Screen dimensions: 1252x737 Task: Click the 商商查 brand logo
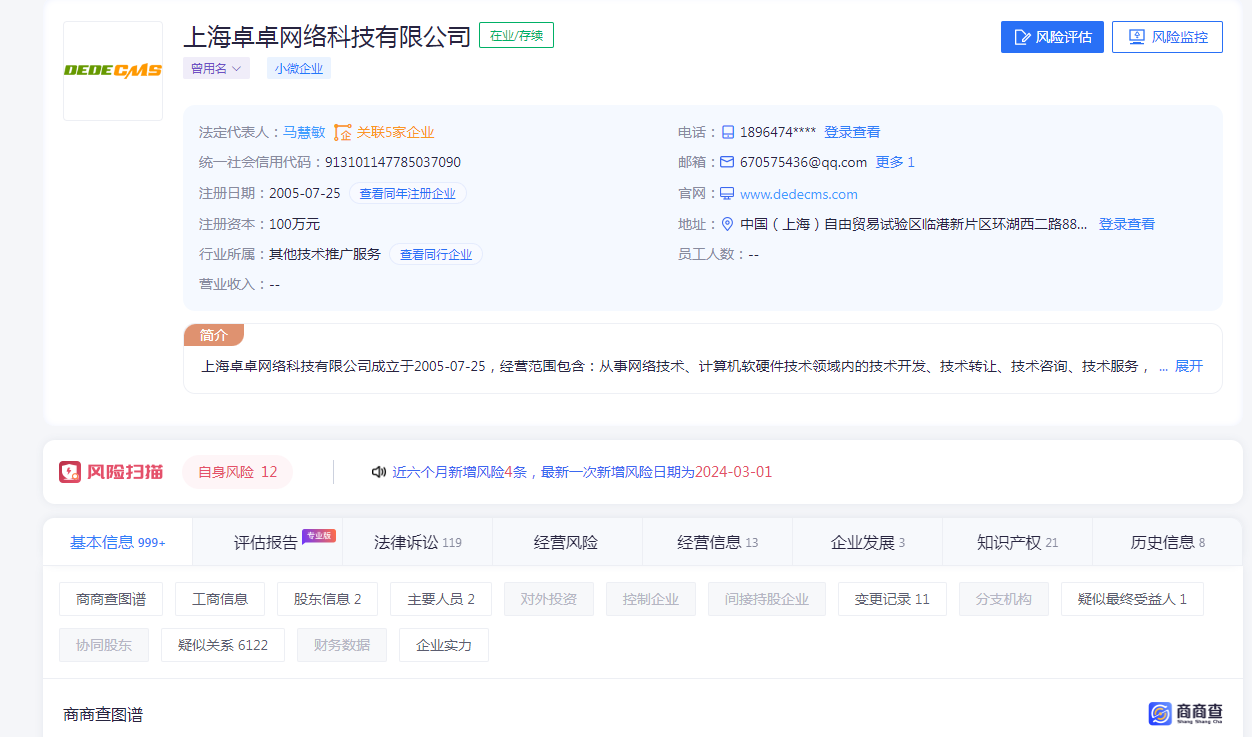click(1185, 713)
